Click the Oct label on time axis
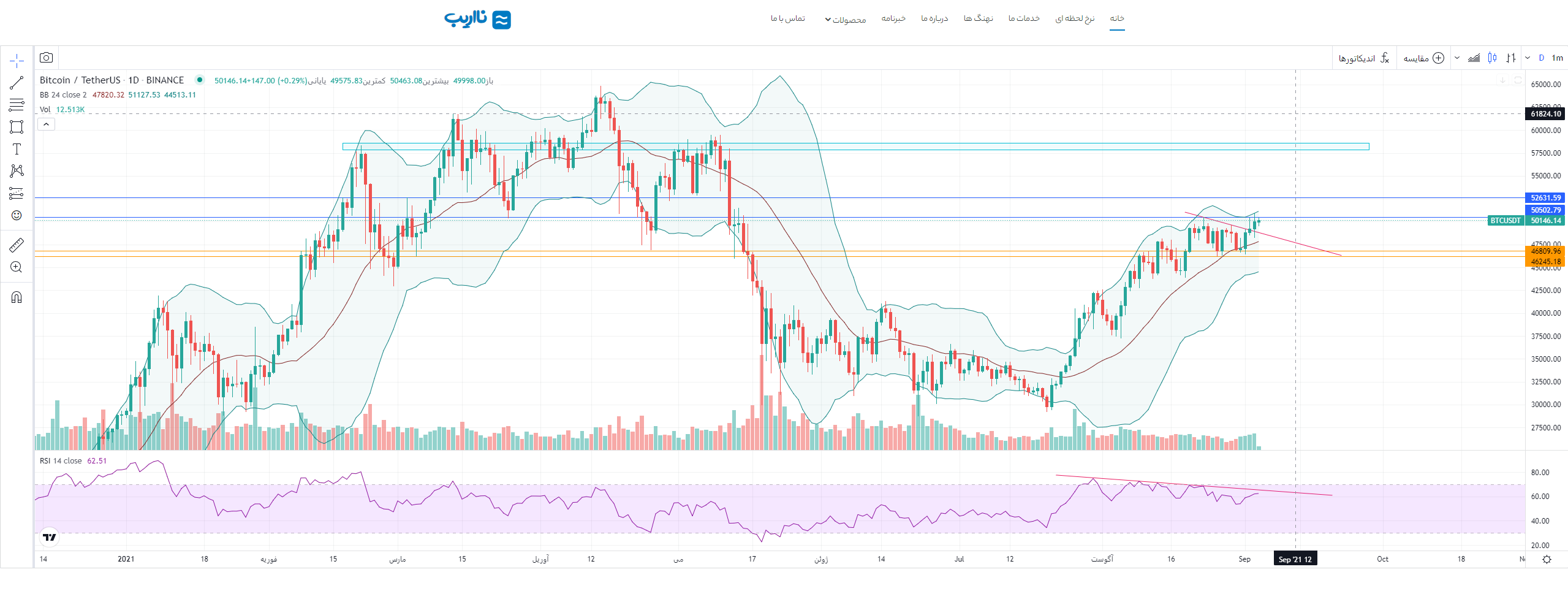 click(x=1383, y=559)
